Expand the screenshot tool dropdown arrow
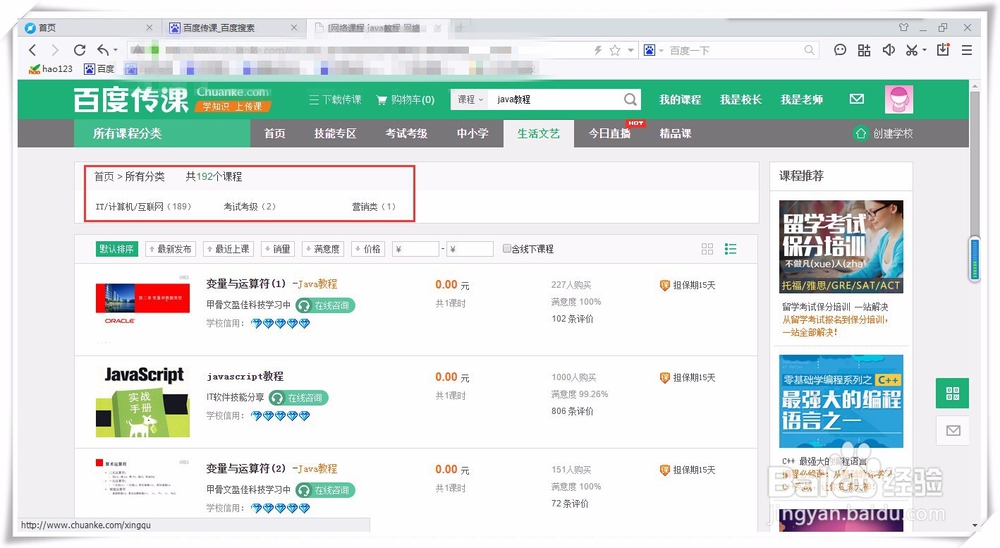The height and width of the screenshot is (548, 1000). (x=924, y=50)
